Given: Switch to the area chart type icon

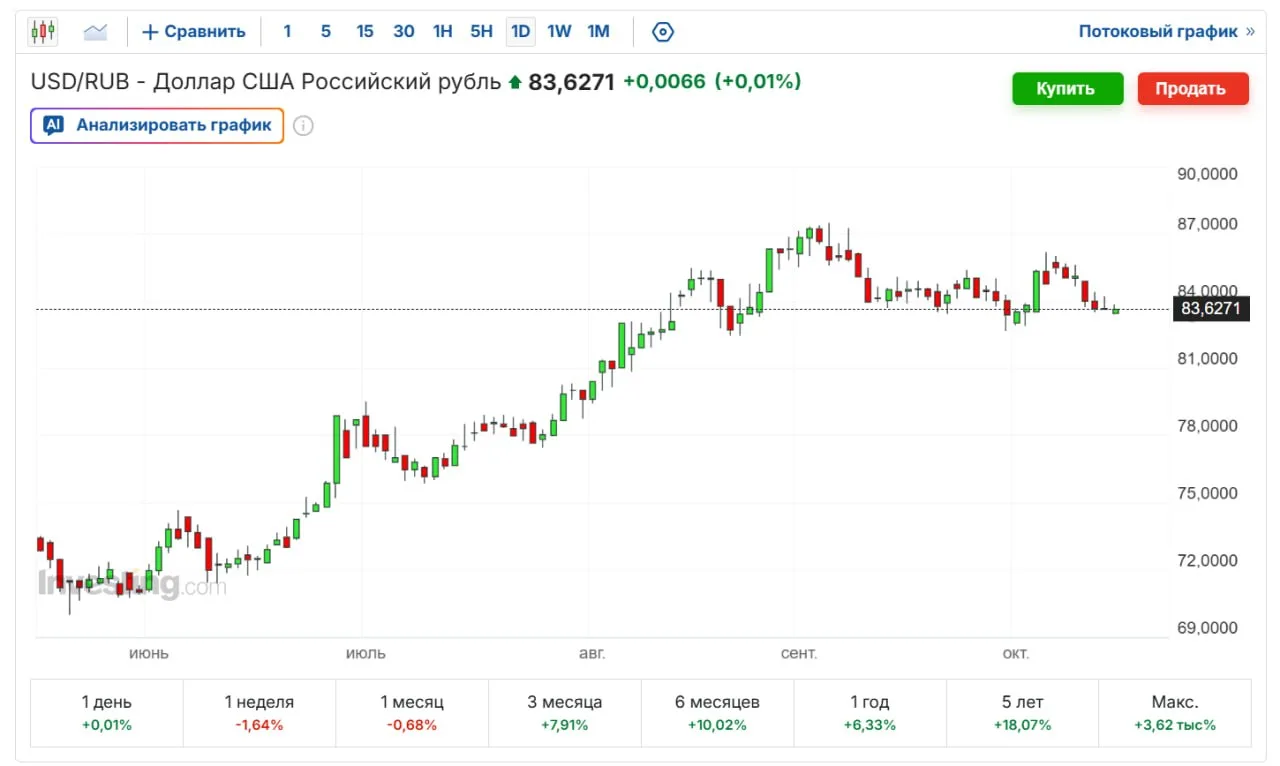Looking at the screenshot, I should (x=95, y=32).
